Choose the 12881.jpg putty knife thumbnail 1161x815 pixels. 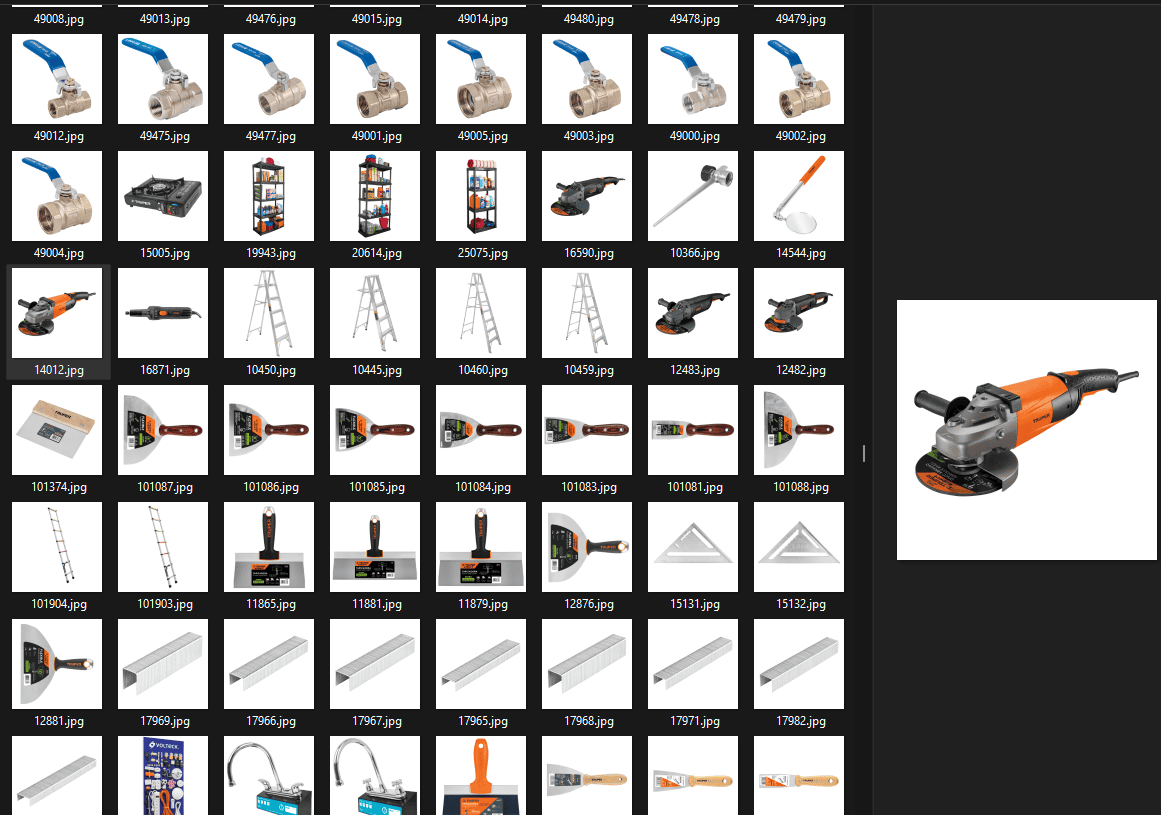[57, 664]
